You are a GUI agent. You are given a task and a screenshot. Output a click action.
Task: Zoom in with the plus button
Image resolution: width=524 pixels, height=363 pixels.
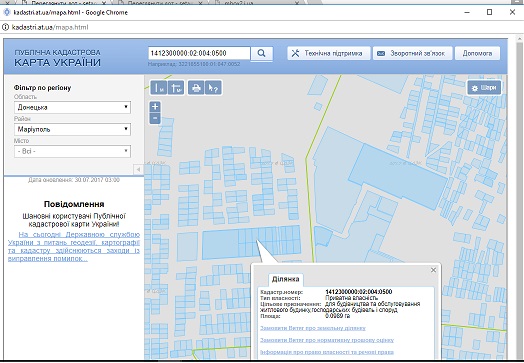tap(155, 107)
